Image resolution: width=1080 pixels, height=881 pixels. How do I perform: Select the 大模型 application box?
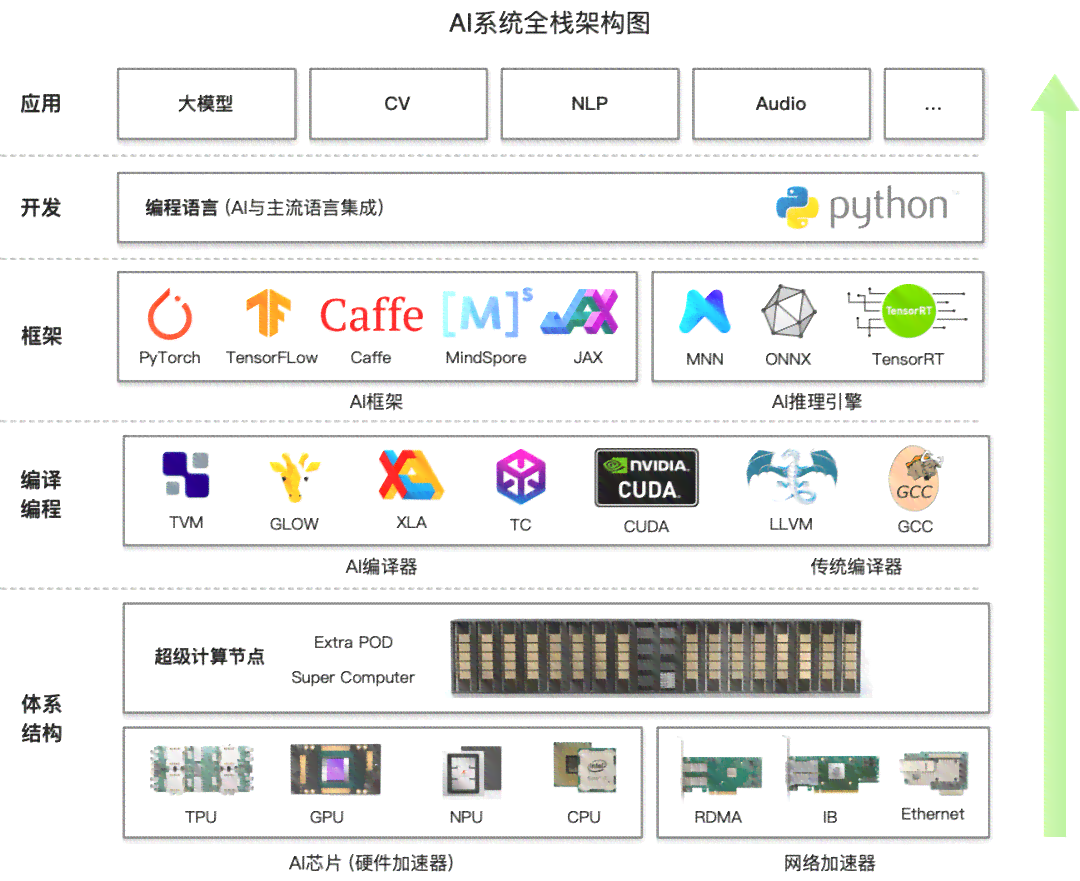(207, 104)
